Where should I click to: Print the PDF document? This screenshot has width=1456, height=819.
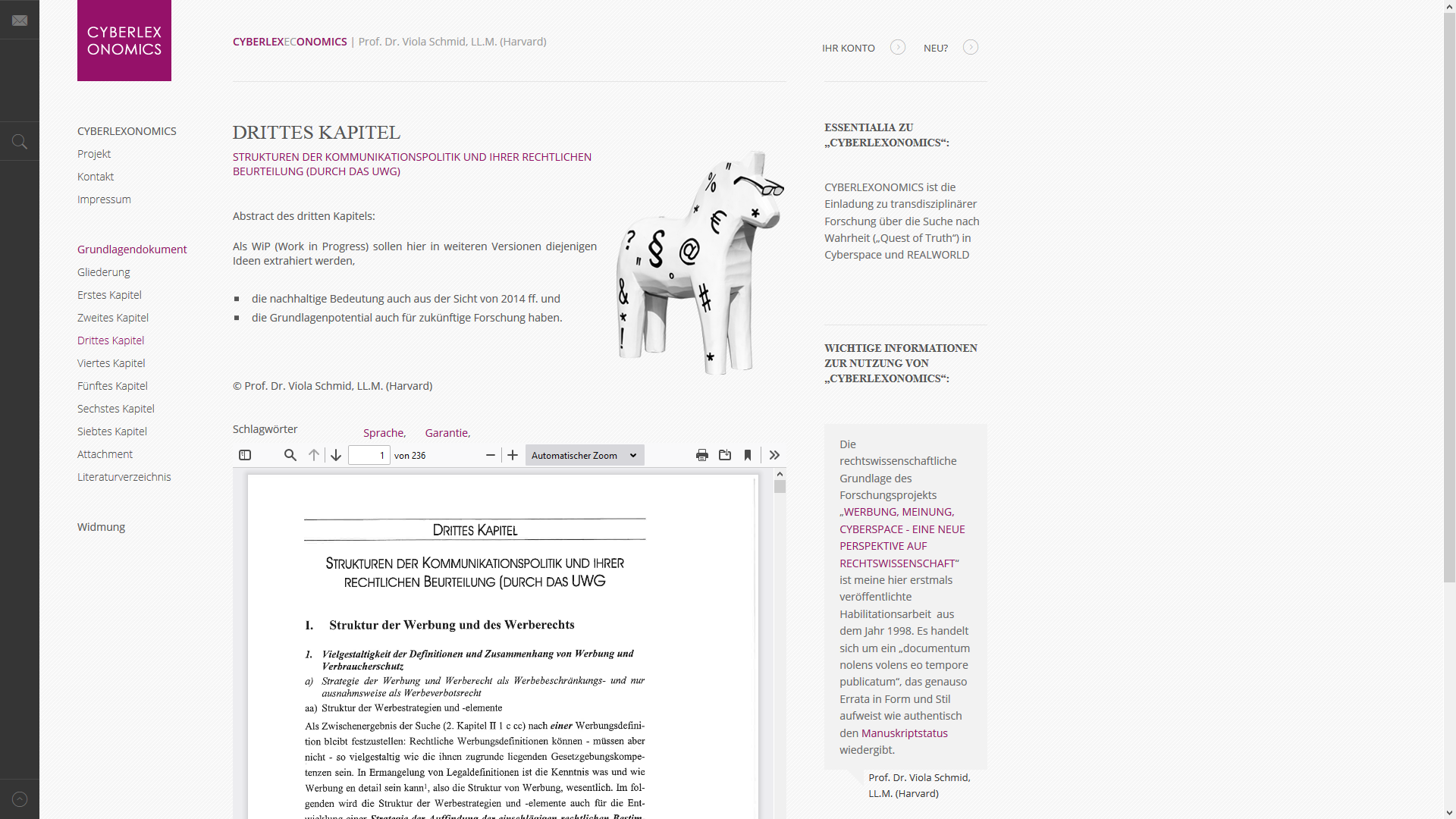point(702,455)
